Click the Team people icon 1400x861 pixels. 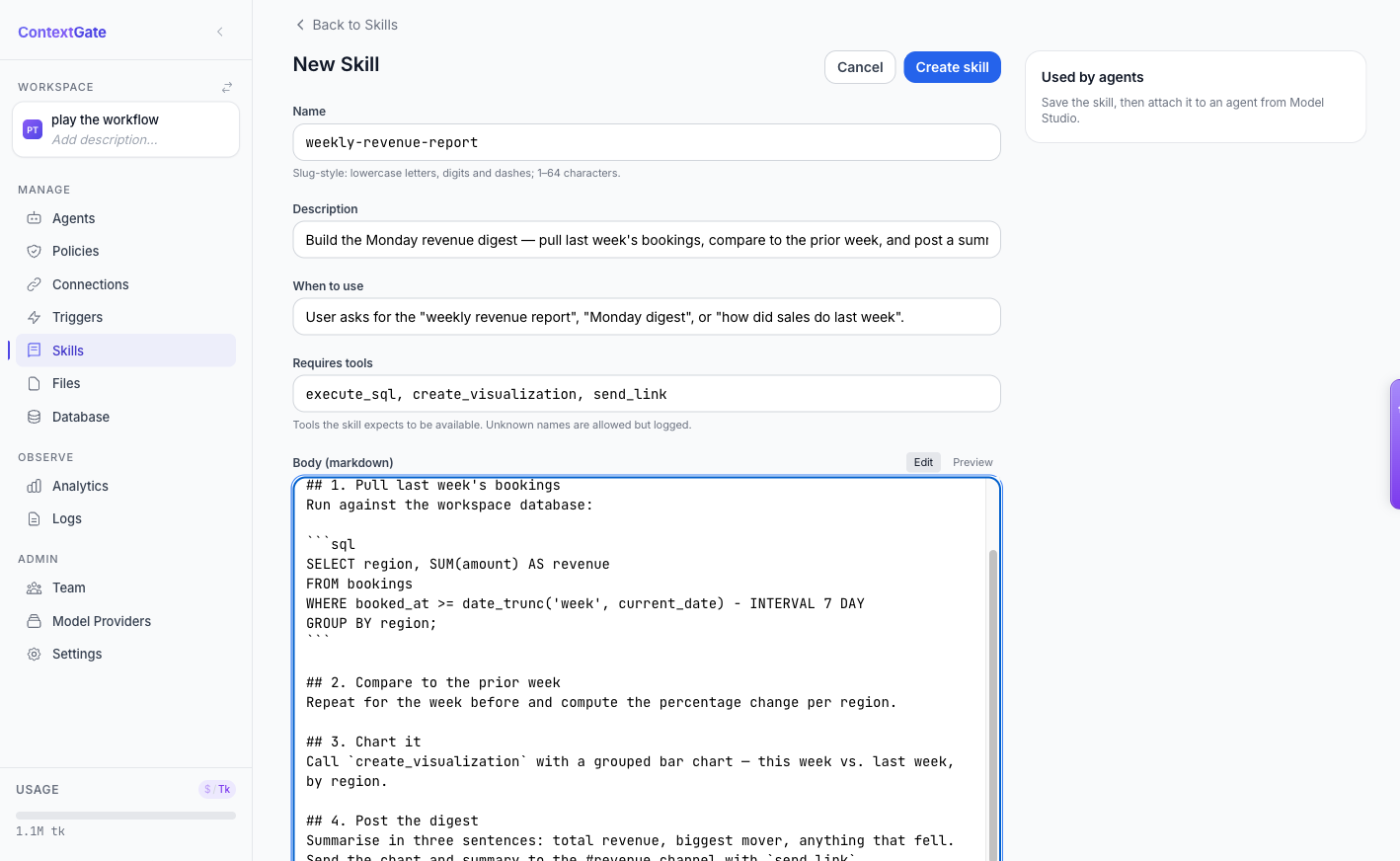click(x=35, y=587)
